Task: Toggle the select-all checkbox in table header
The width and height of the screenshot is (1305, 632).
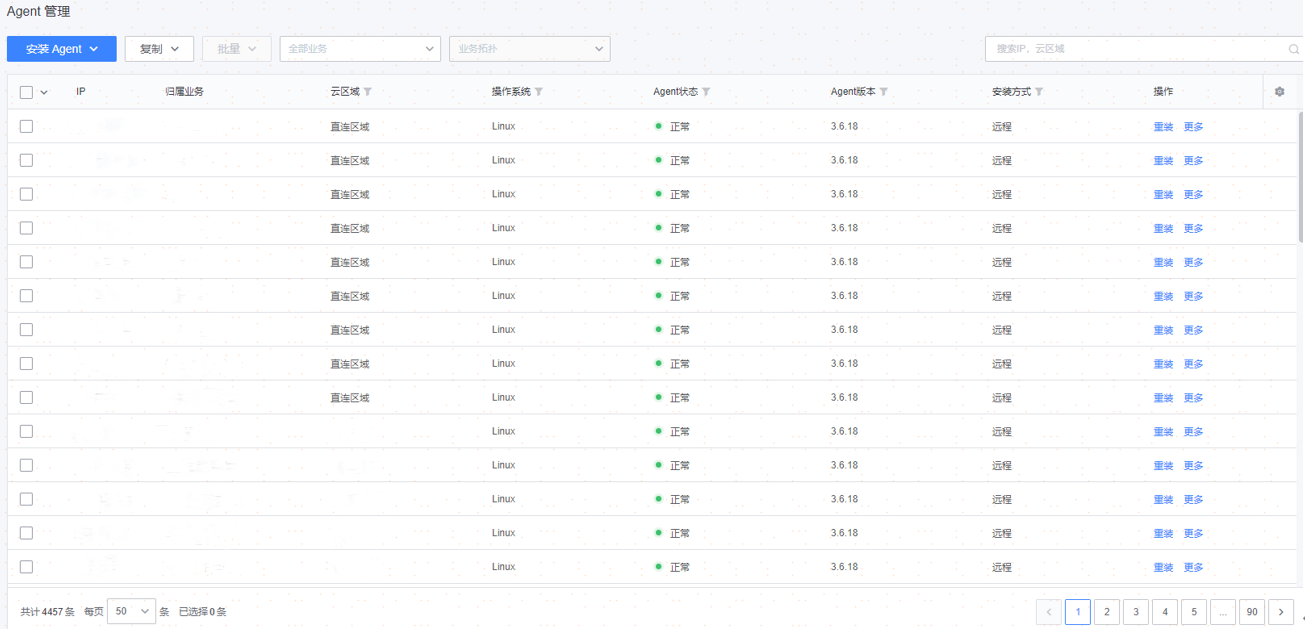Action: pyautogui.click(x=26, y=92)
